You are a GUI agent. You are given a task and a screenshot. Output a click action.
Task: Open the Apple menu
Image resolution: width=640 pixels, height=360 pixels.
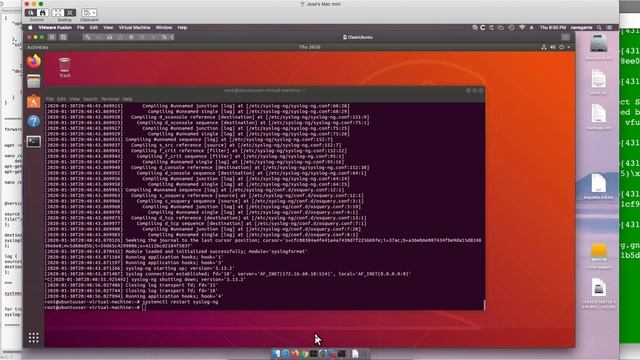pos(30,27)
